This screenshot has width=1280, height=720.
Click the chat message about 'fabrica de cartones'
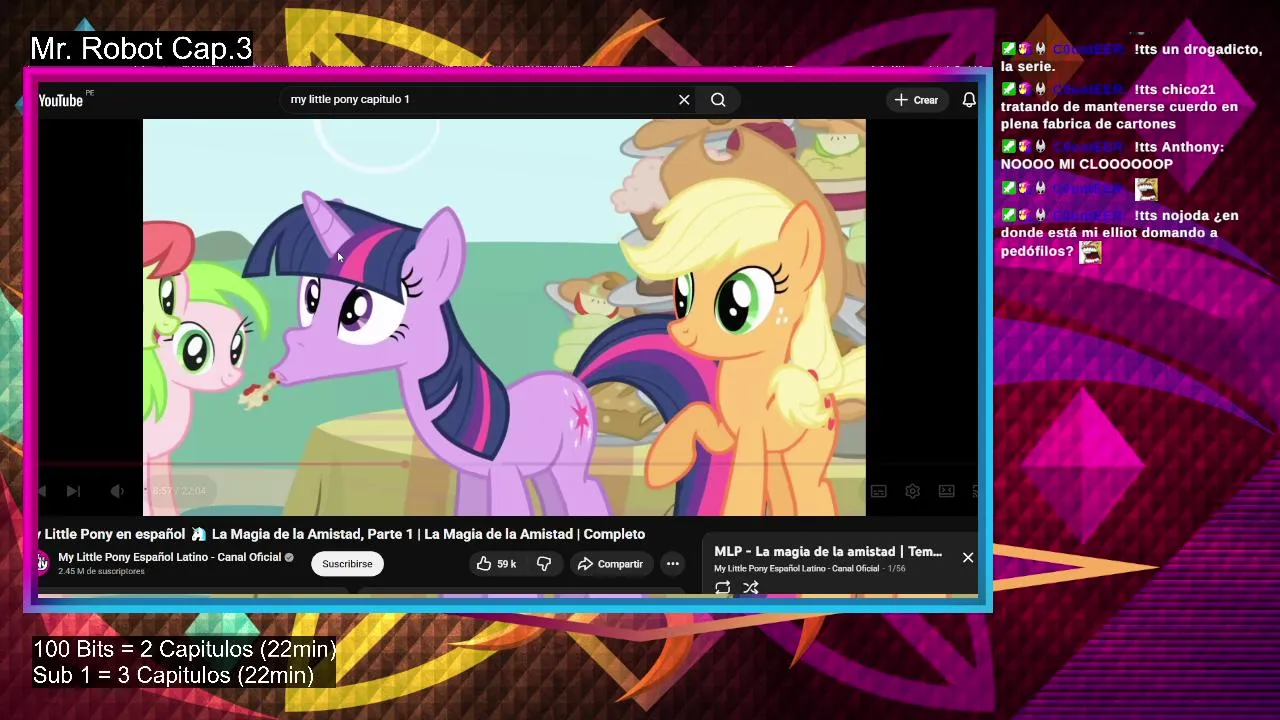(x=1119, y=107)
